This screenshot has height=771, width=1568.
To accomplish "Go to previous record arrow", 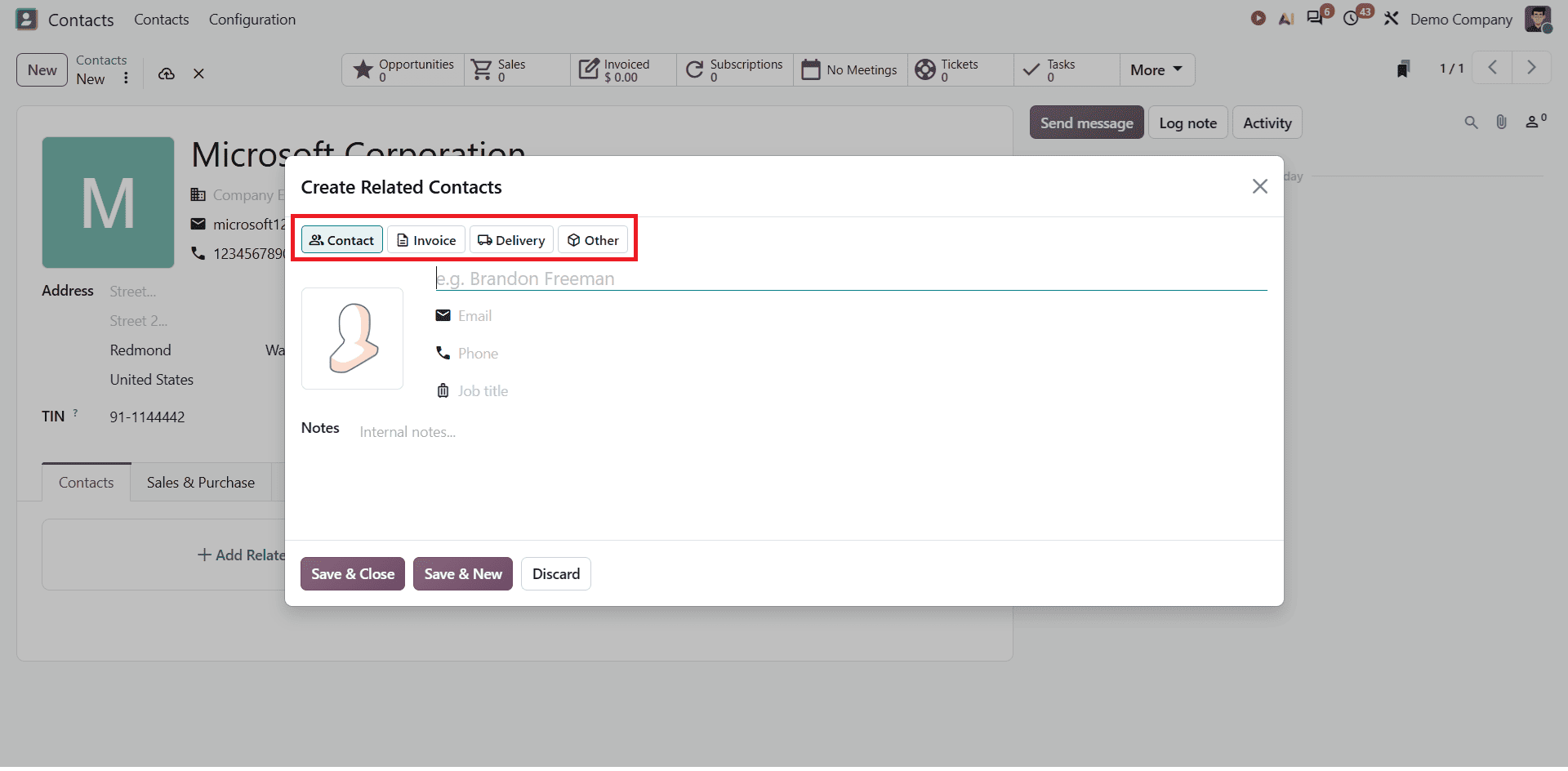I will pos(1492,68).
